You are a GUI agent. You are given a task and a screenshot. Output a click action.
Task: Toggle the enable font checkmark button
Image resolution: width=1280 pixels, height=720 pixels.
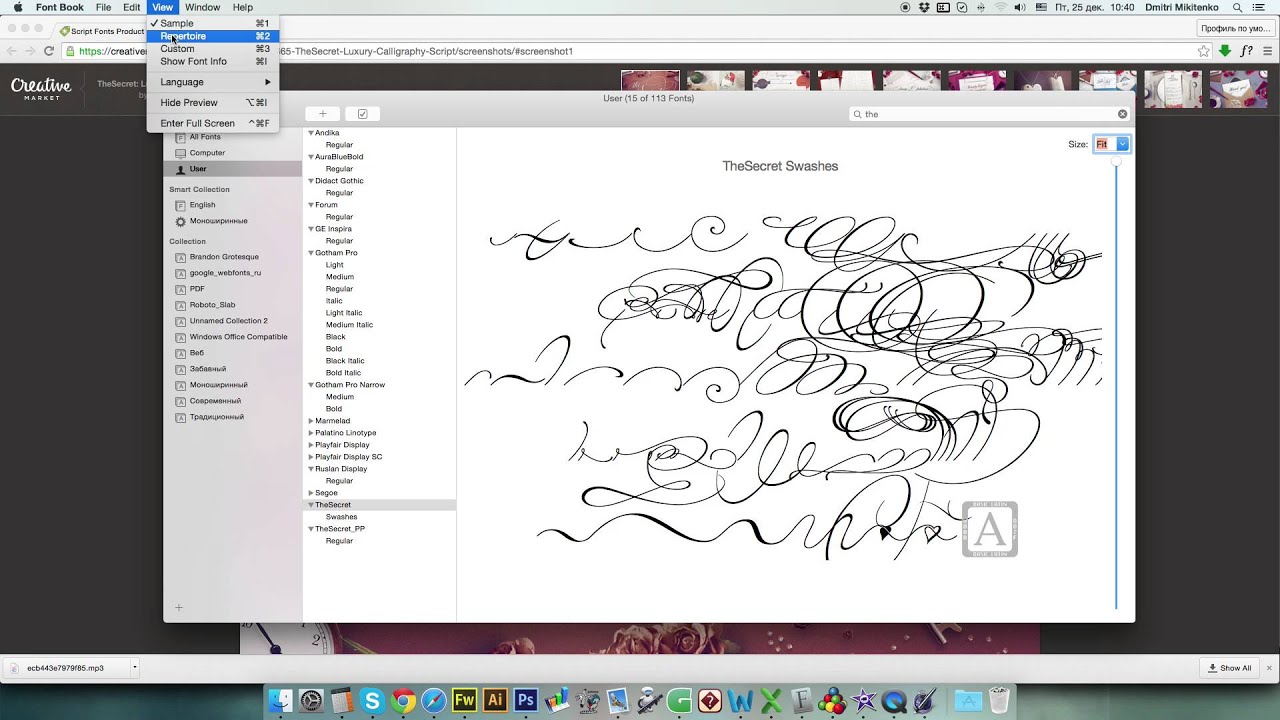coord(362,114)
